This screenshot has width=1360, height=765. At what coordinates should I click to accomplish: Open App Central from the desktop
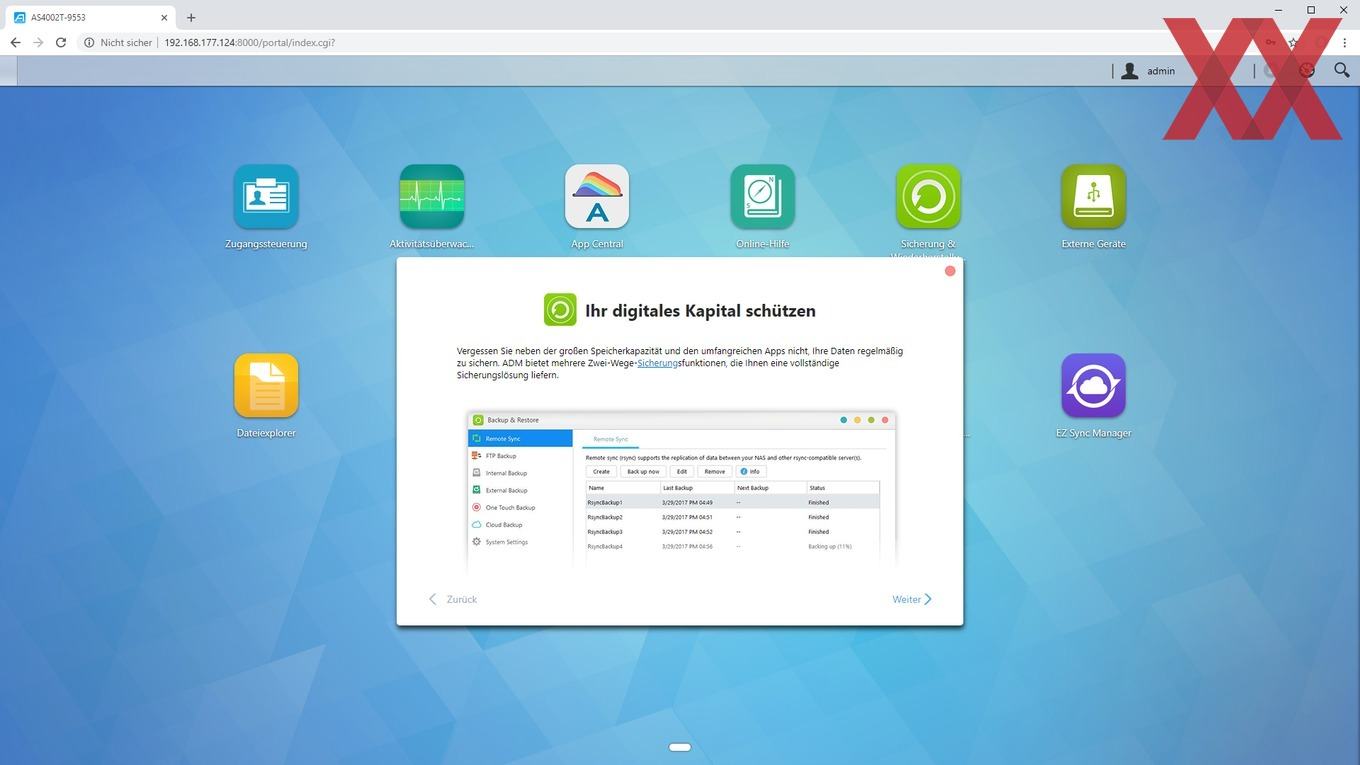[x=597, y=197]
